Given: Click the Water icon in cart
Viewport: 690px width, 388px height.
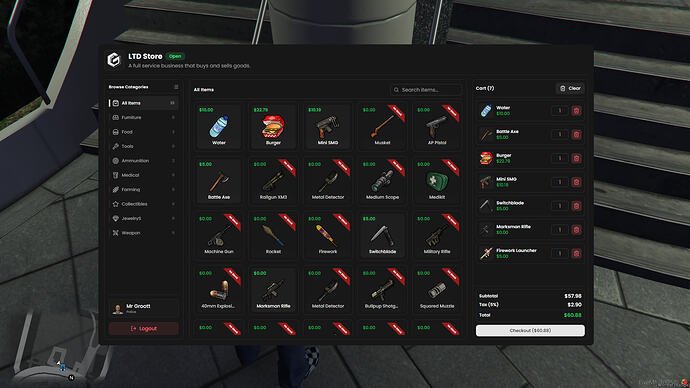Looking at the screenshot, I should pos(486,111).
